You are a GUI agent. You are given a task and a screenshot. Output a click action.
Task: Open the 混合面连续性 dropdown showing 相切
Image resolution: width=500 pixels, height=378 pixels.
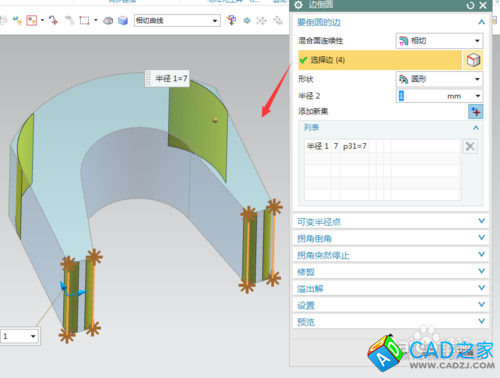click(x=439, y=41)
